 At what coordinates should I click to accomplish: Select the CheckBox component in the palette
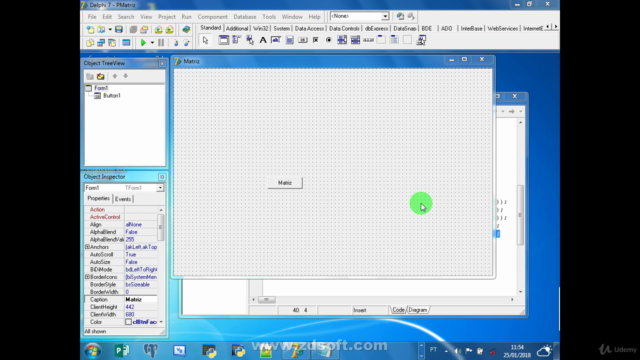pos(316,40)
